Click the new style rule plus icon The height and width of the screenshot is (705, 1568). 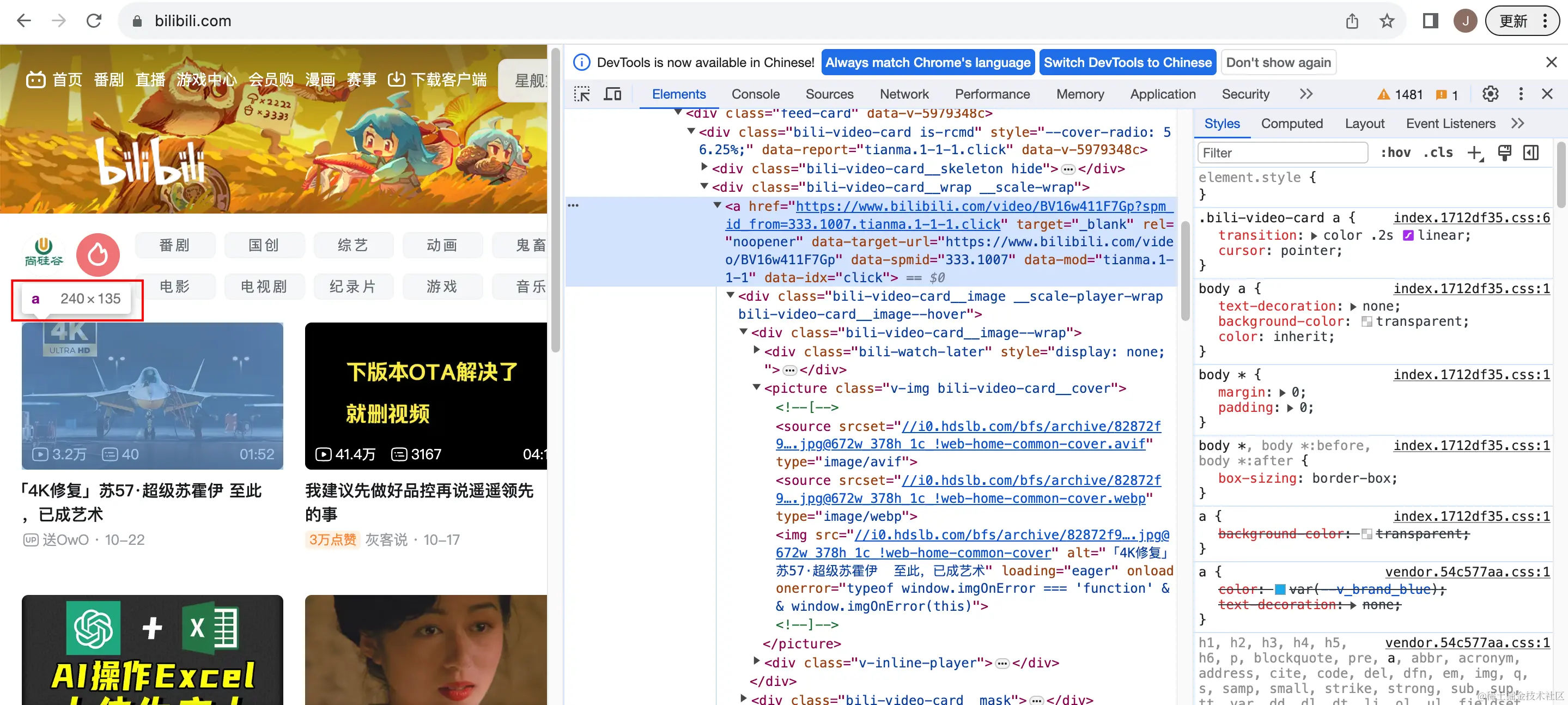(1474, 153)
